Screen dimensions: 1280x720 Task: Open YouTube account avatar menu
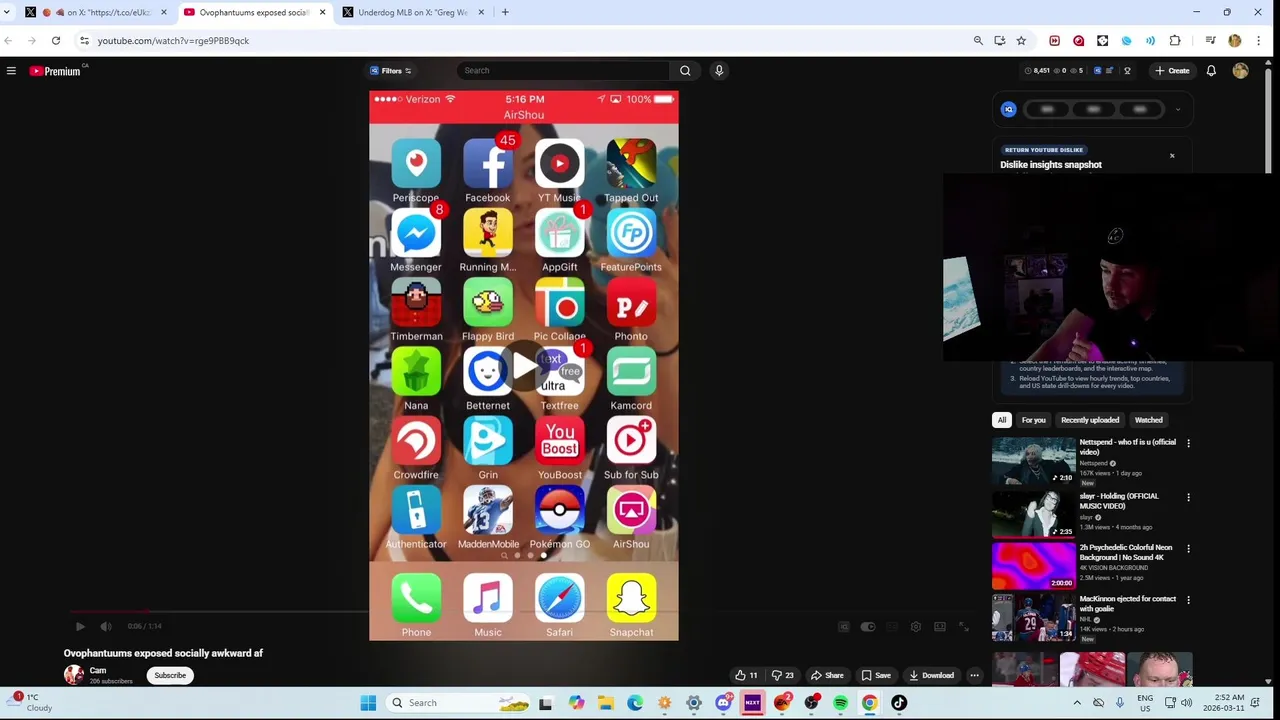pos(1241,71)
